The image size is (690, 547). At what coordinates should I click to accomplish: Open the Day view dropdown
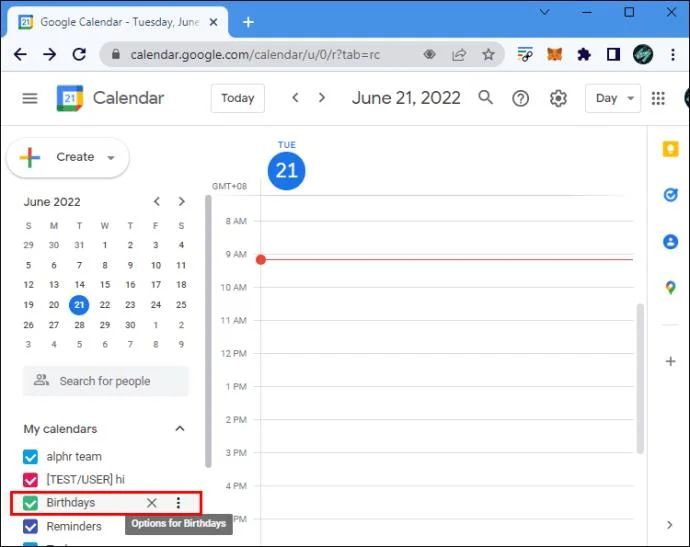[613, 98]
